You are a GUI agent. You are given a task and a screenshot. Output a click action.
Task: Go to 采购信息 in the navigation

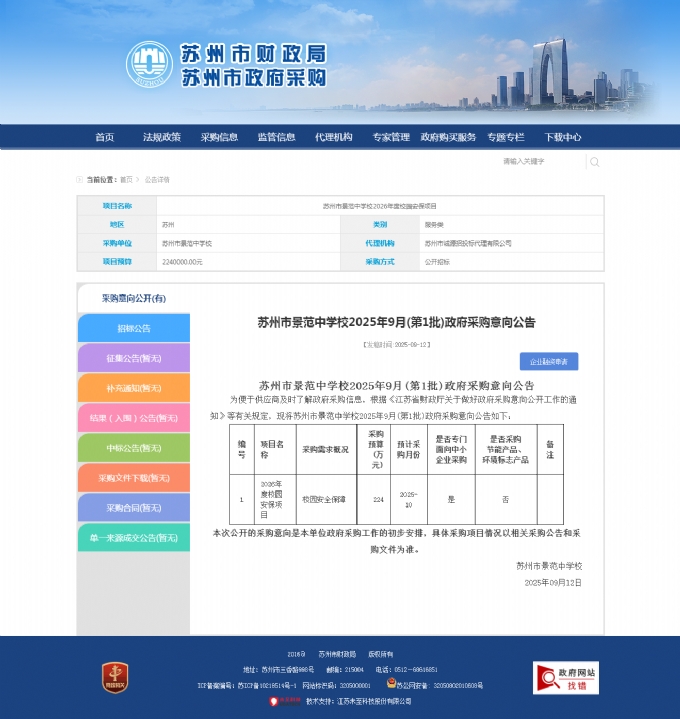point(219,137)
